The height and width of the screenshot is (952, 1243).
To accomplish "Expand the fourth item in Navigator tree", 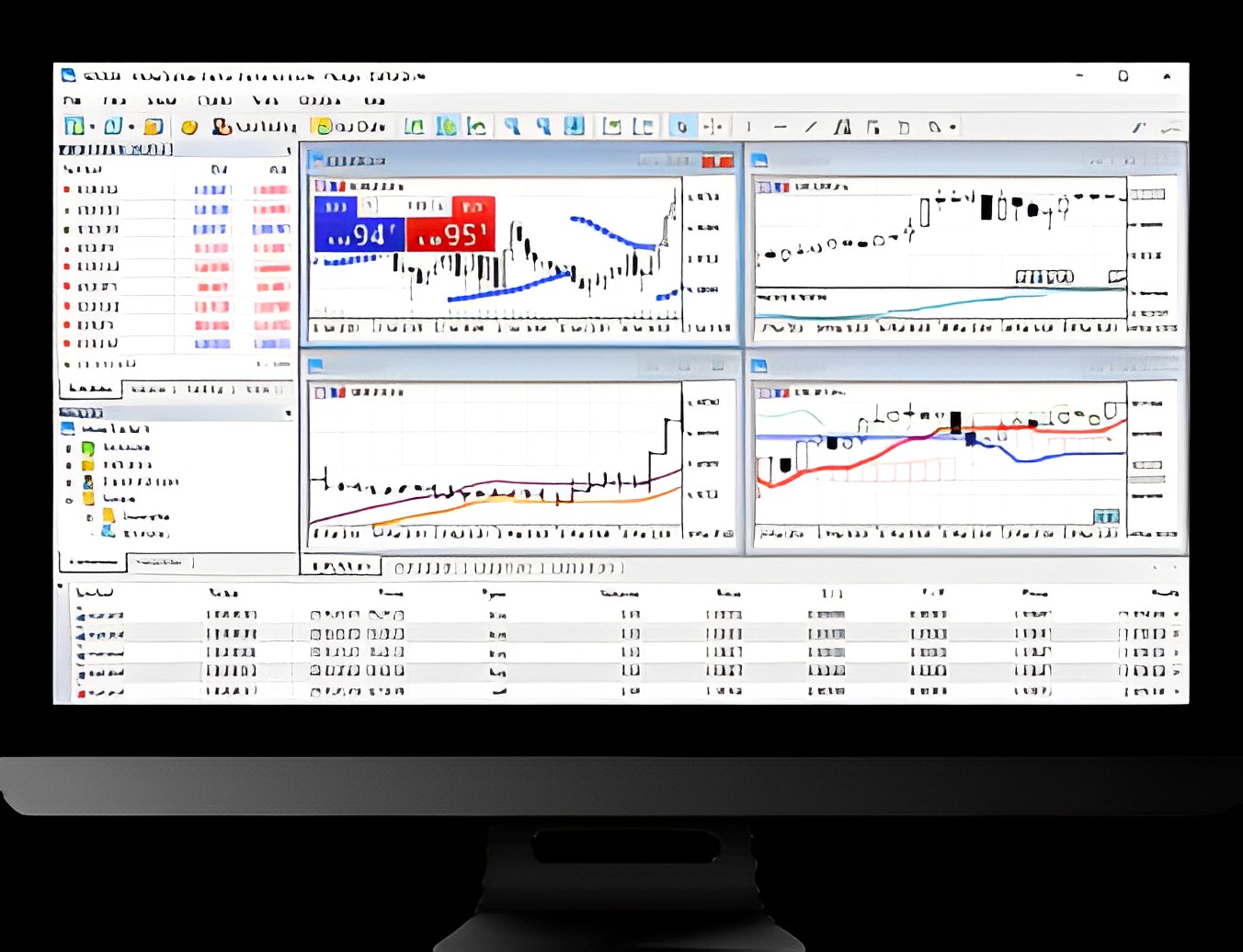I will tap(69, 501).
